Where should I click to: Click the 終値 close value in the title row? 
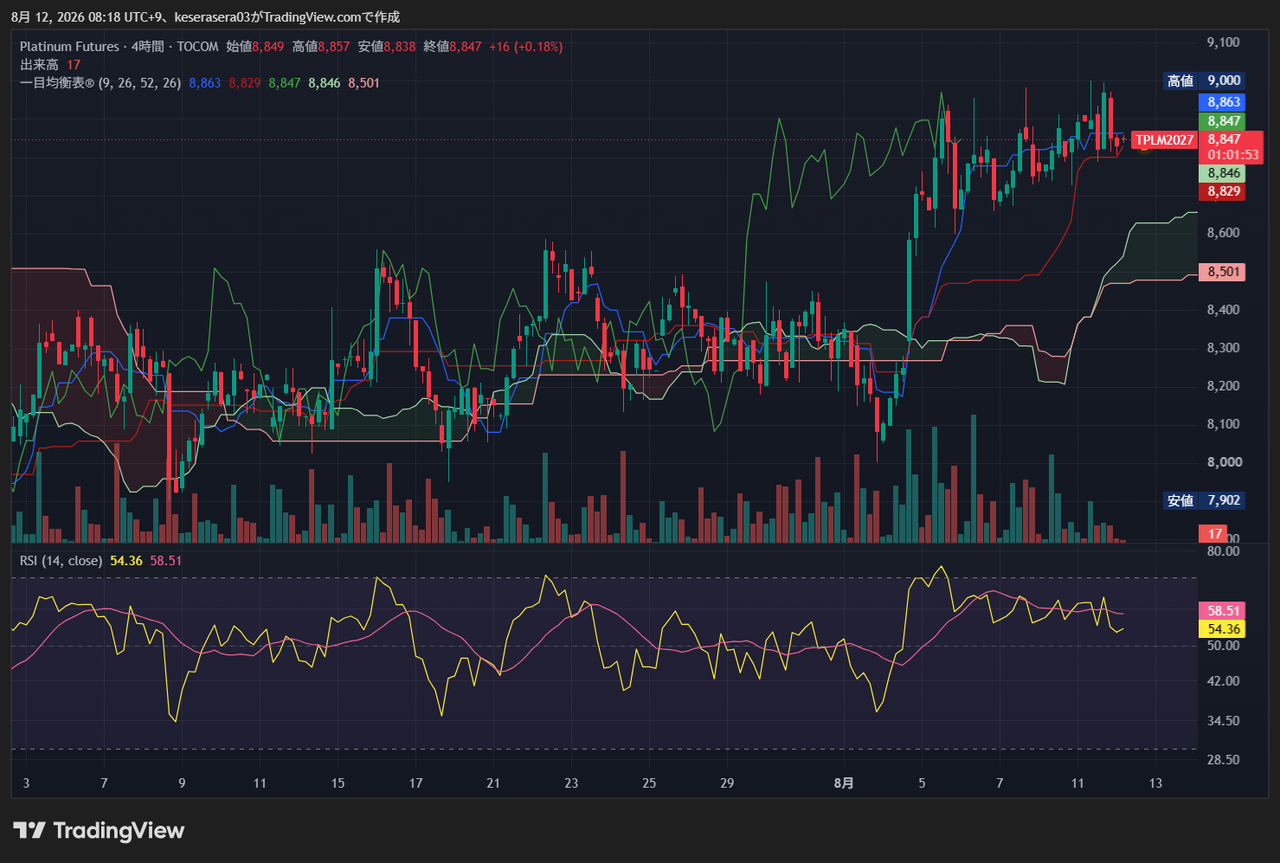point(465,46)
